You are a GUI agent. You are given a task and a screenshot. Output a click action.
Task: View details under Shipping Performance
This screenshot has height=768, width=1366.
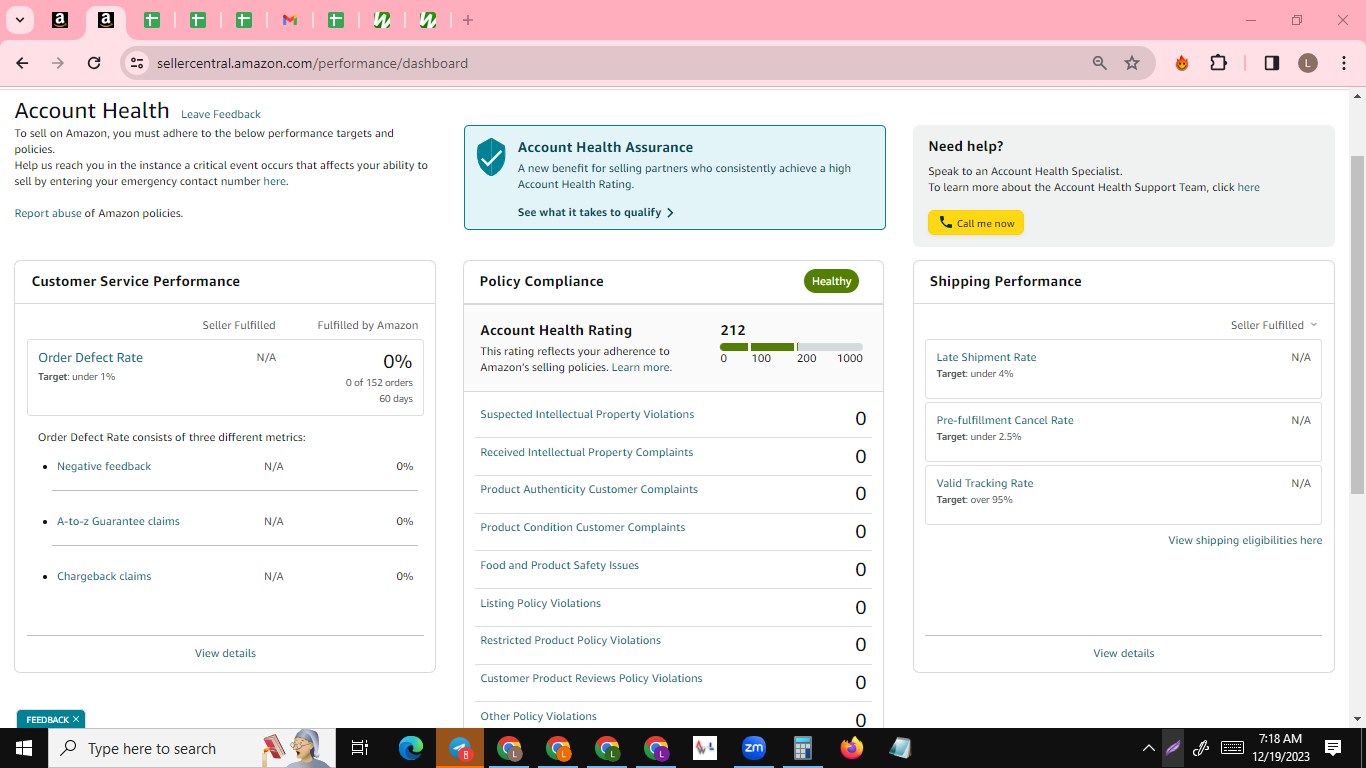(x=1124, y=653)
